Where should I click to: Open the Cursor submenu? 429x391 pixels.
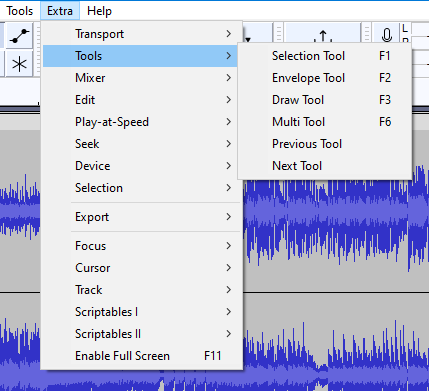[141, 268]
